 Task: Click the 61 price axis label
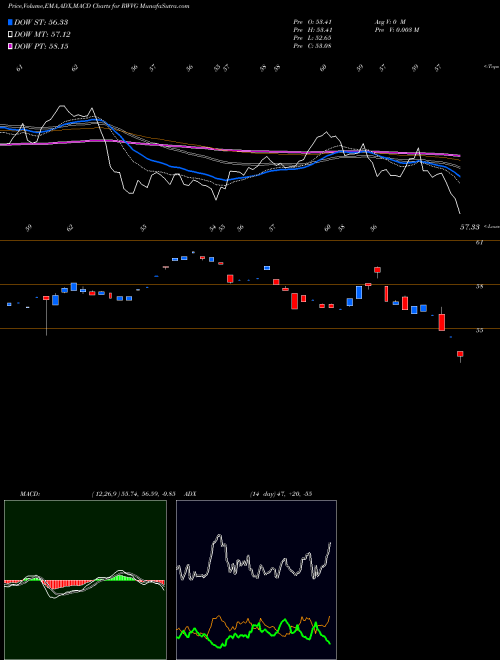pos(479,243)
